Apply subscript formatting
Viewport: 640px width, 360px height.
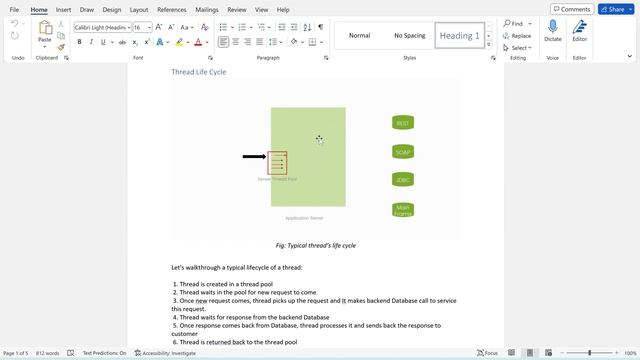point(135,42)
